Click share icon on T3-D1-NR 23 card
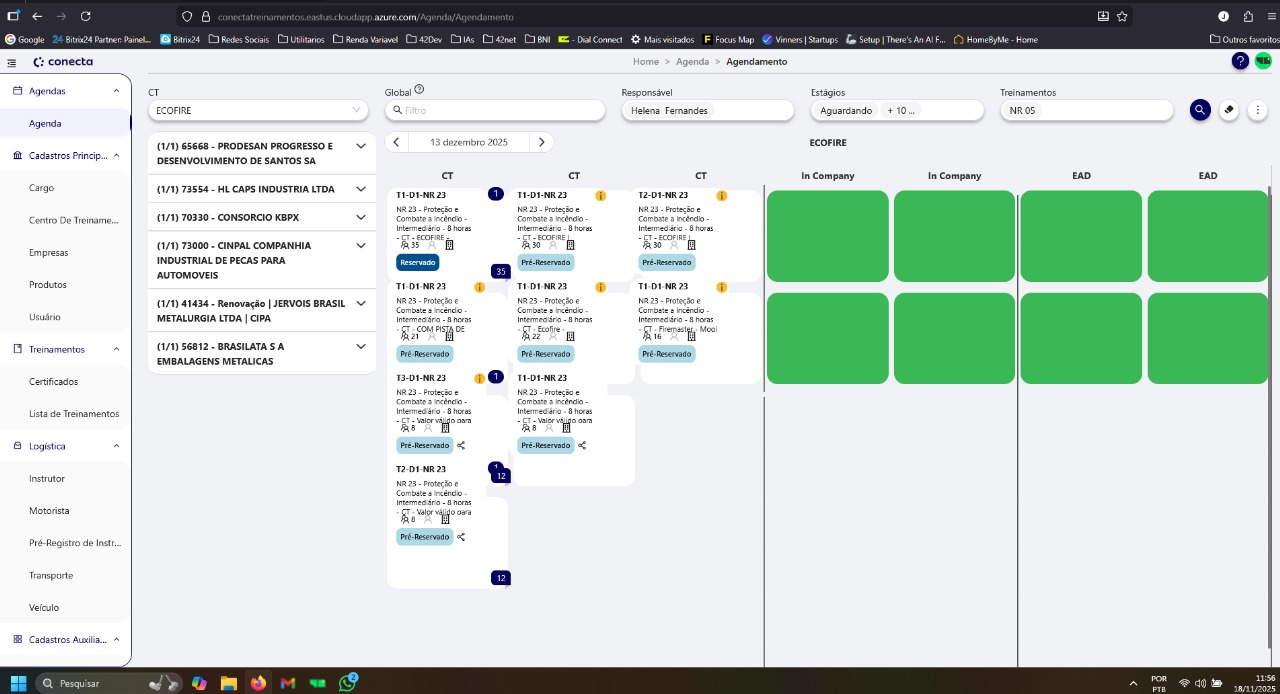Viewport: 1280px width, 694px height. click(461, 446)
